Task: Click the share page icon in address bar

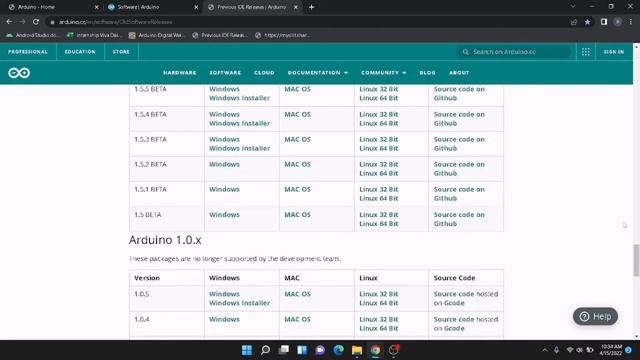Action: 574,22
